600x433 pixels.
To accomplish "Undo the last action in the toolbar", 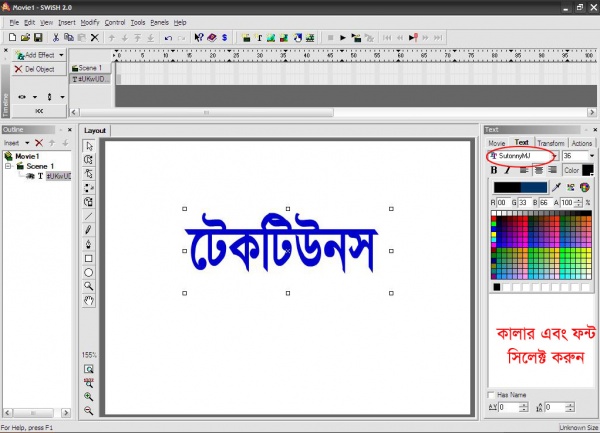I will pyautogui.click(x=168, y=38).
